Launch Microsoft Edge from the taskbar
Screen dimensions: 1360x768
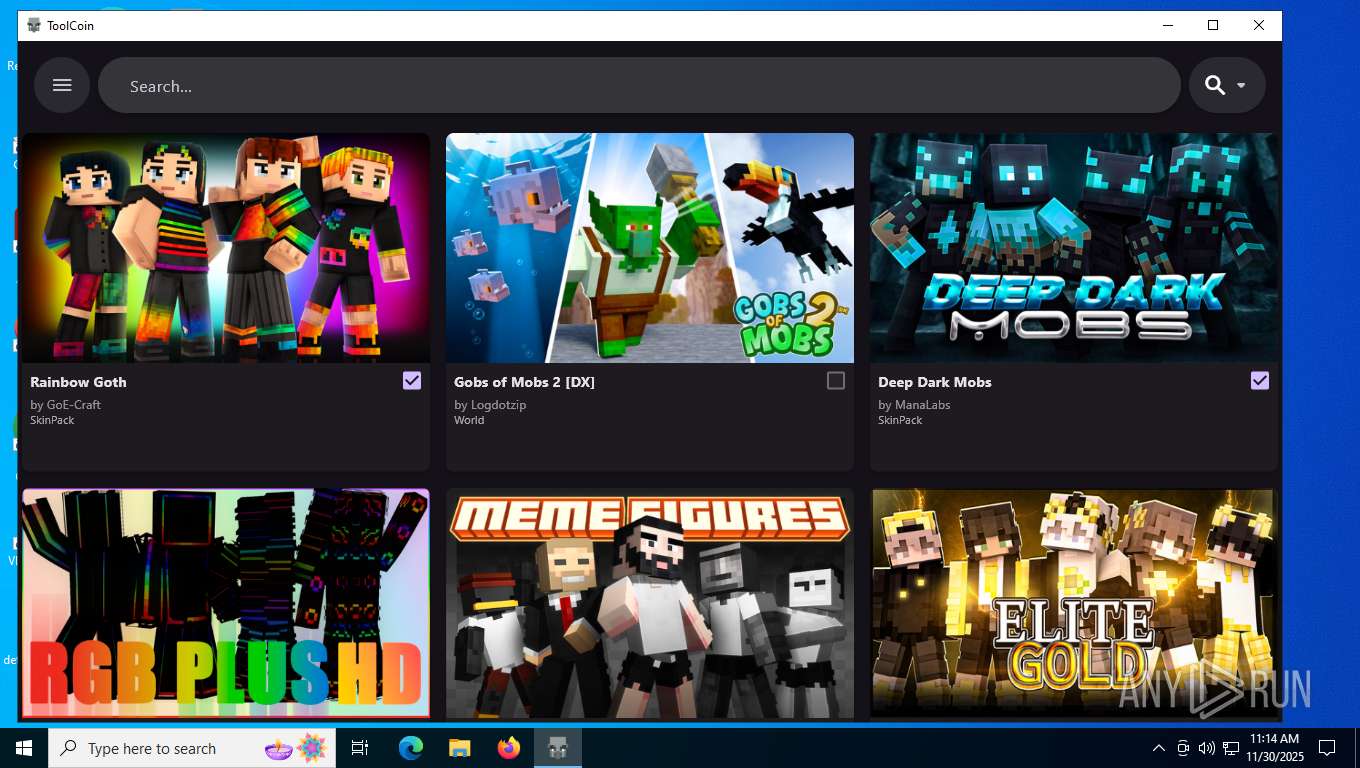pos(410,748)
